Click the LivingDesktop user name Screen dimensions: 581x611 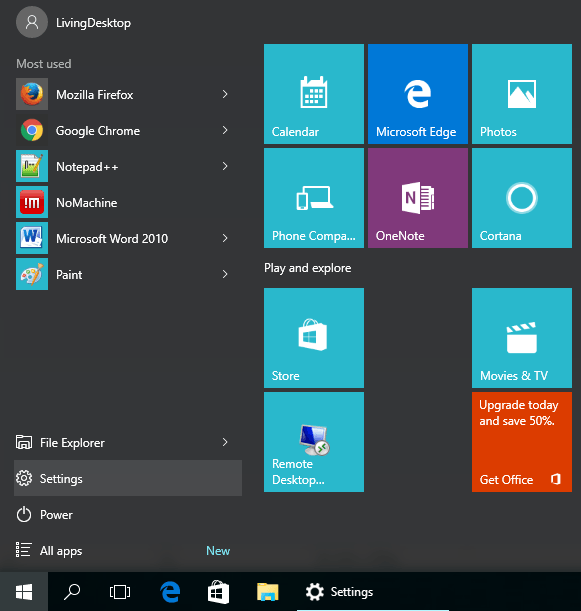pos(93,23)
